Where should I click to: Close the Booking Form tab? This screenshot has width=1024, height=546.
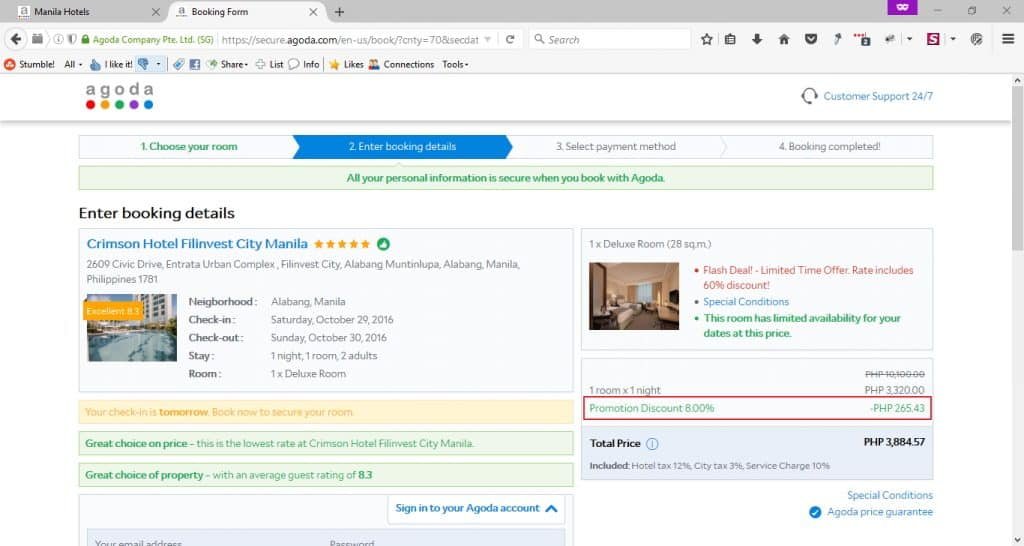pos(313,12)
